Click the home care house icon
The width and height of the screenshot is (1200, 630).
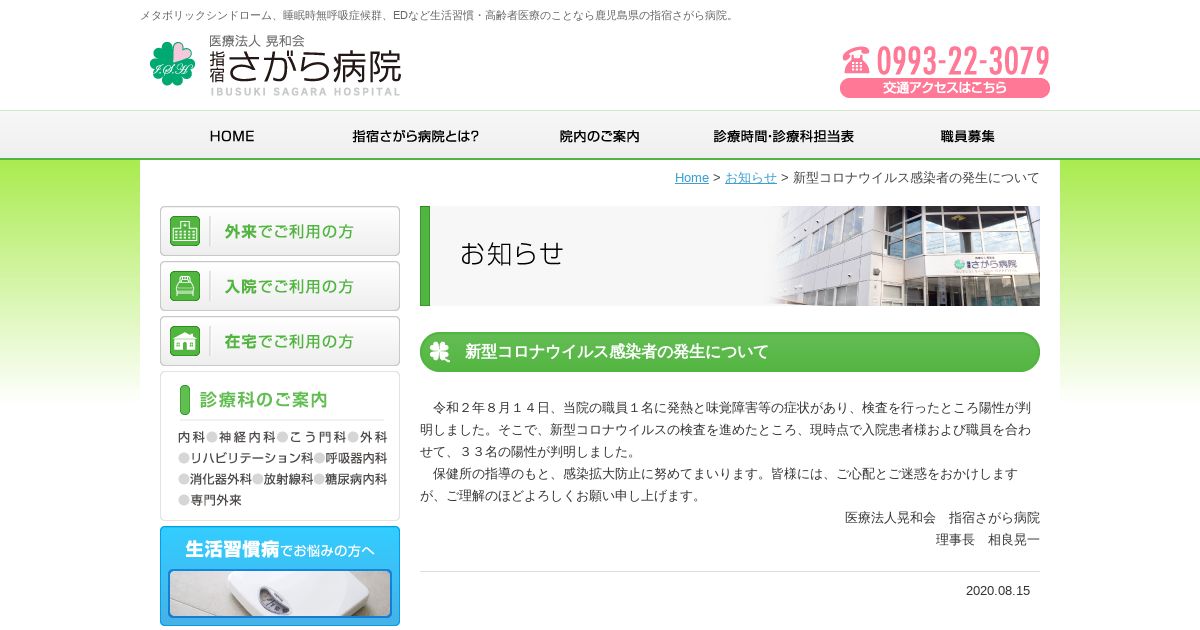pos(185,341)
